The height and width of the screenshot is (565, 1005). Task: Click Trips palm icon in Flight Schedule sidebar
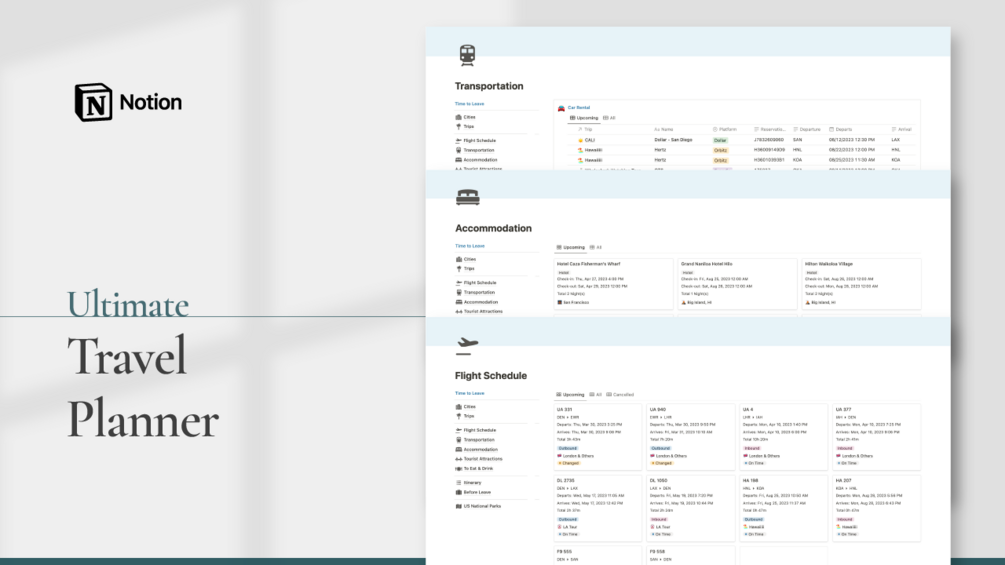pos(458,416)
